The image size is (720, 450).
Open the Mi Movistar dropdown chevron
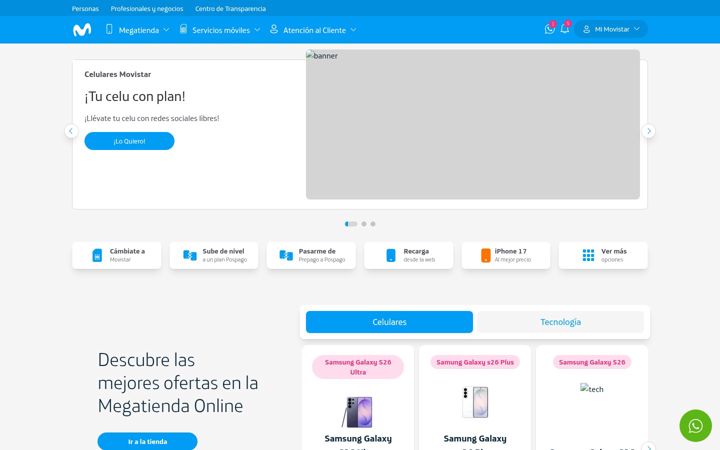(636, 29)
